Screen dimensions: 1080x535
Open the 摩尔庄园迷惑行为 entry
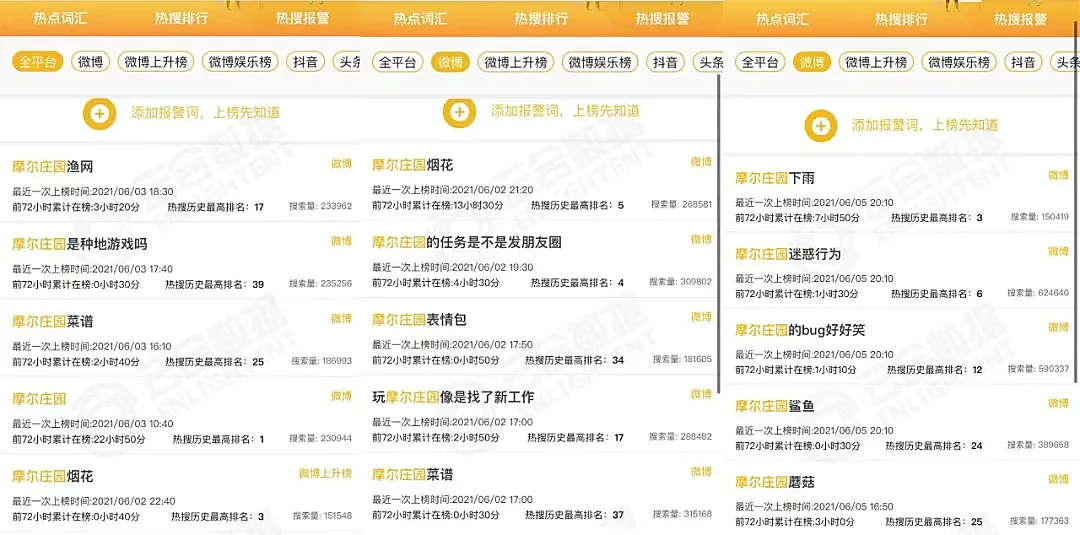(901, 271)
